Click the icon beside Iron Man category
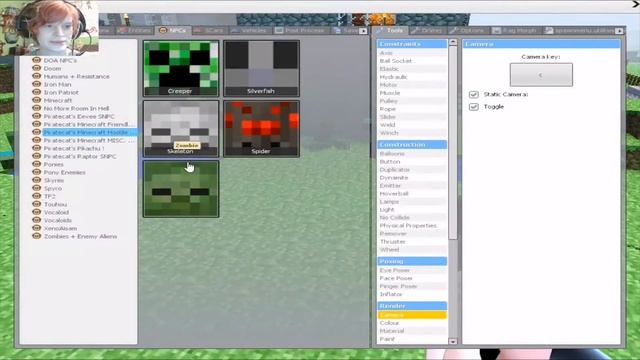 (x=37, y=84)
